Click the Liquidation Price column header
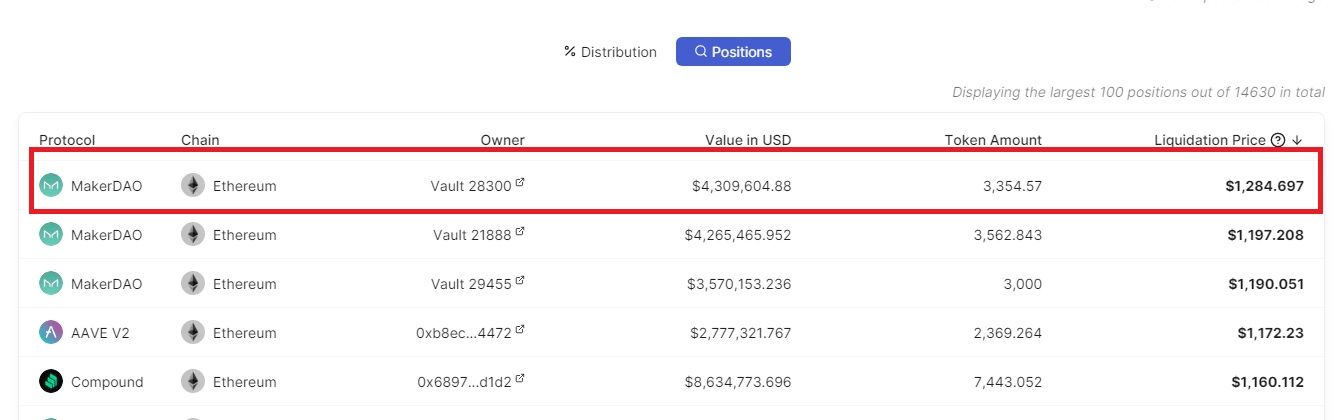Image resolution: width=1342 pixels, height=420 pixels. click(x=1210, y=140)
